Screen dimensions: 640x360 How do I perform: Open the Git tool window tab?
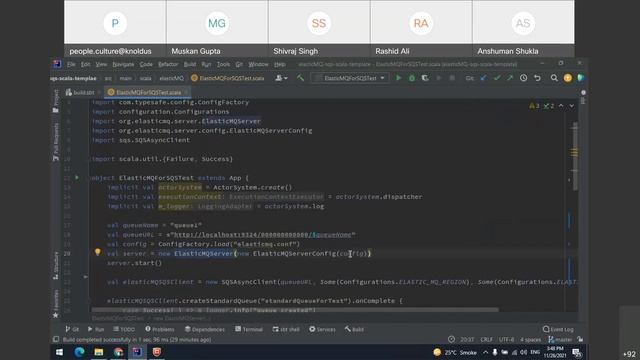point(72,329)
